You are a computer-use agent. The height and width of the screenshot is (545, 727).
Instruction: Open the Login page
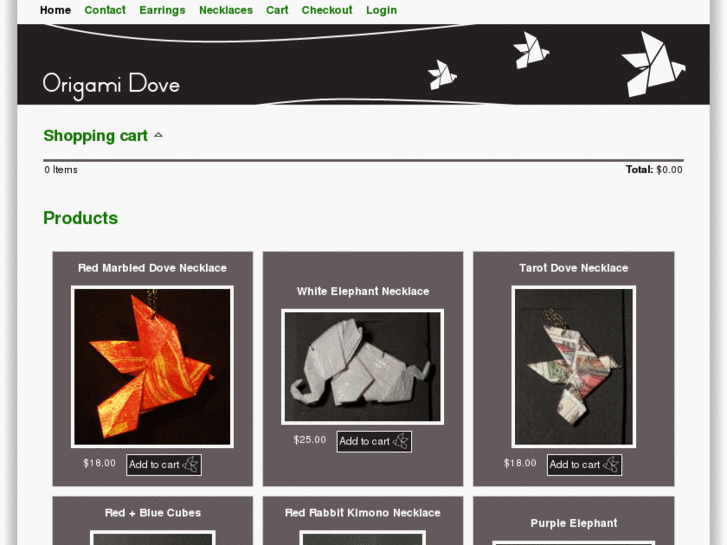382,10
